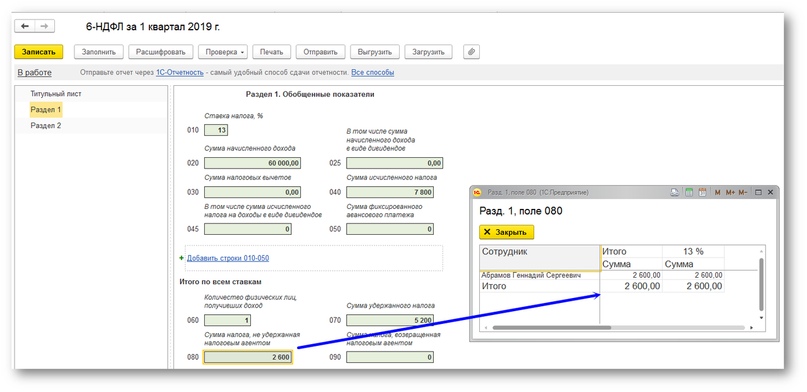Click the Отправить button
The height and width of the screenshot is (392, 807).
tap(320, 52)
